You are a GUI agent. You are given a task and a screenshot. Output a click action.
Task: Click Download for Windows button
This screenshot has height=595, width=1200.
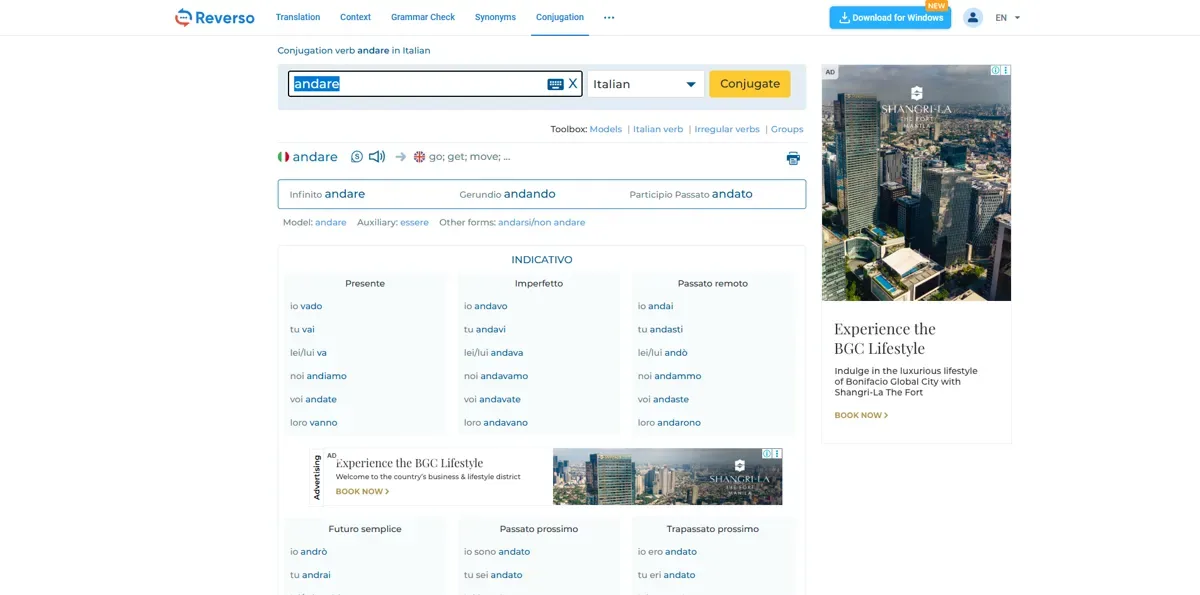click(890, 17)
